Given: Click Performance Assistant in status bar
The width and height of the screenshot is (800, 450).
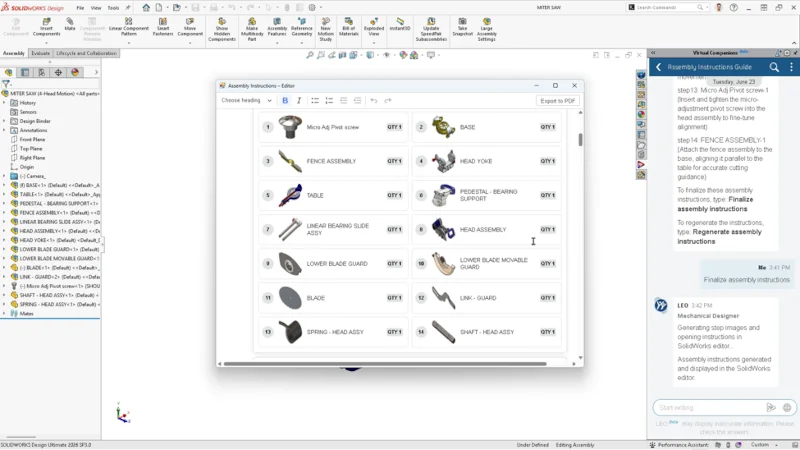Looking at the screenshot, I should point(679,445).
